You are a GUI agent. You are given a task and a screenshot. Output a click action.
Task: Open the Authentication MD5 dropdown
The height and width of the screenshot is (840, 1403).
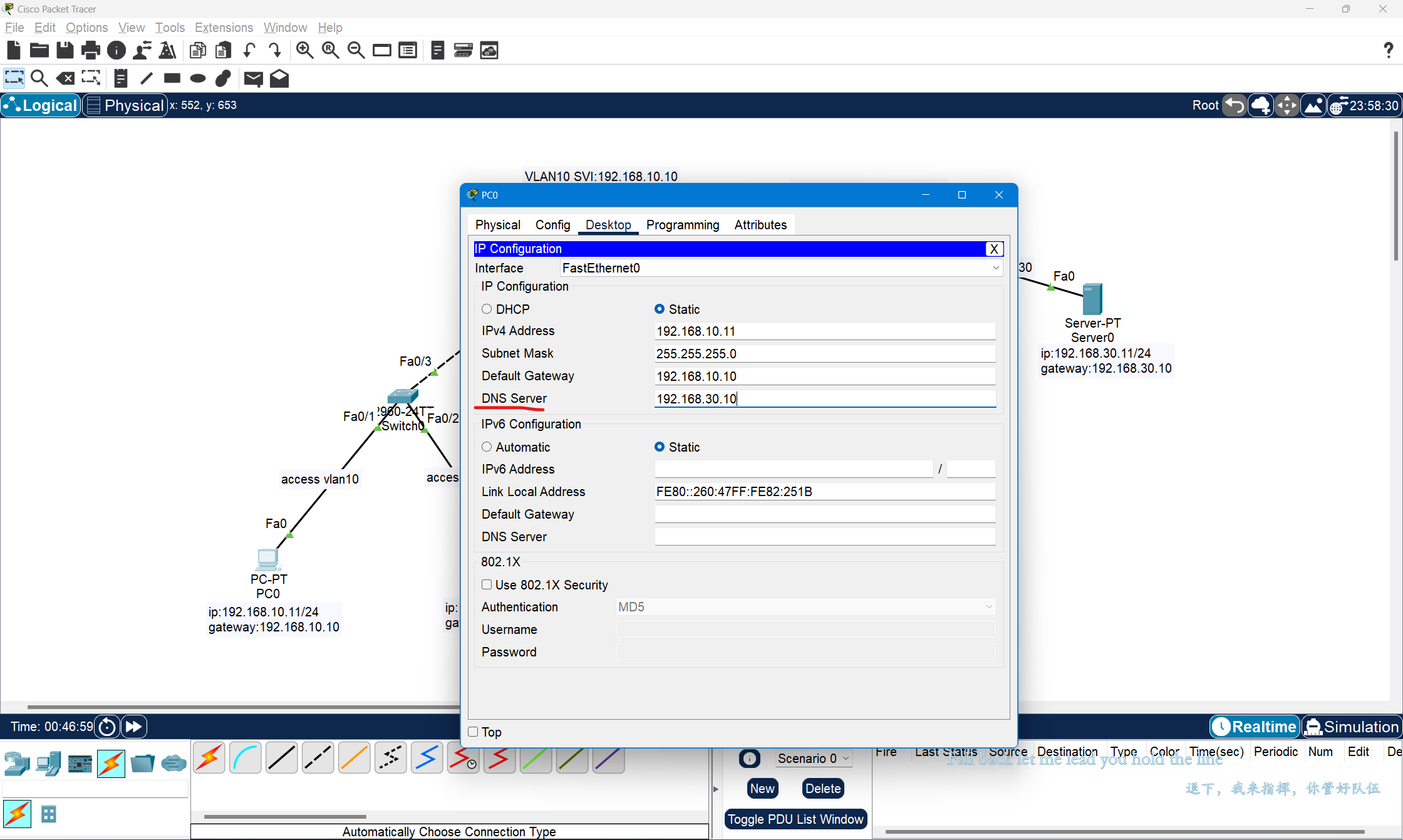coord(805,607)
